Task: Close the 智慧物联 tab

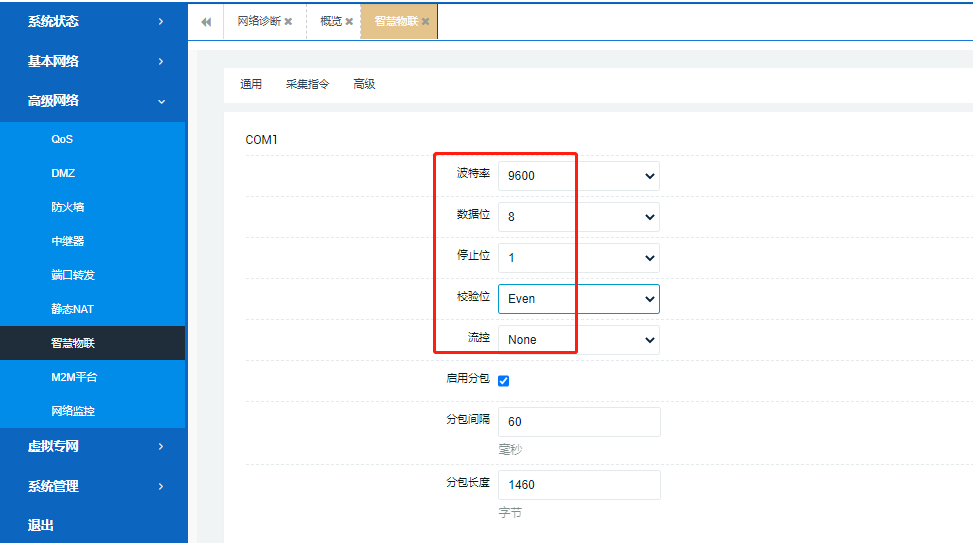Action: 425,21
